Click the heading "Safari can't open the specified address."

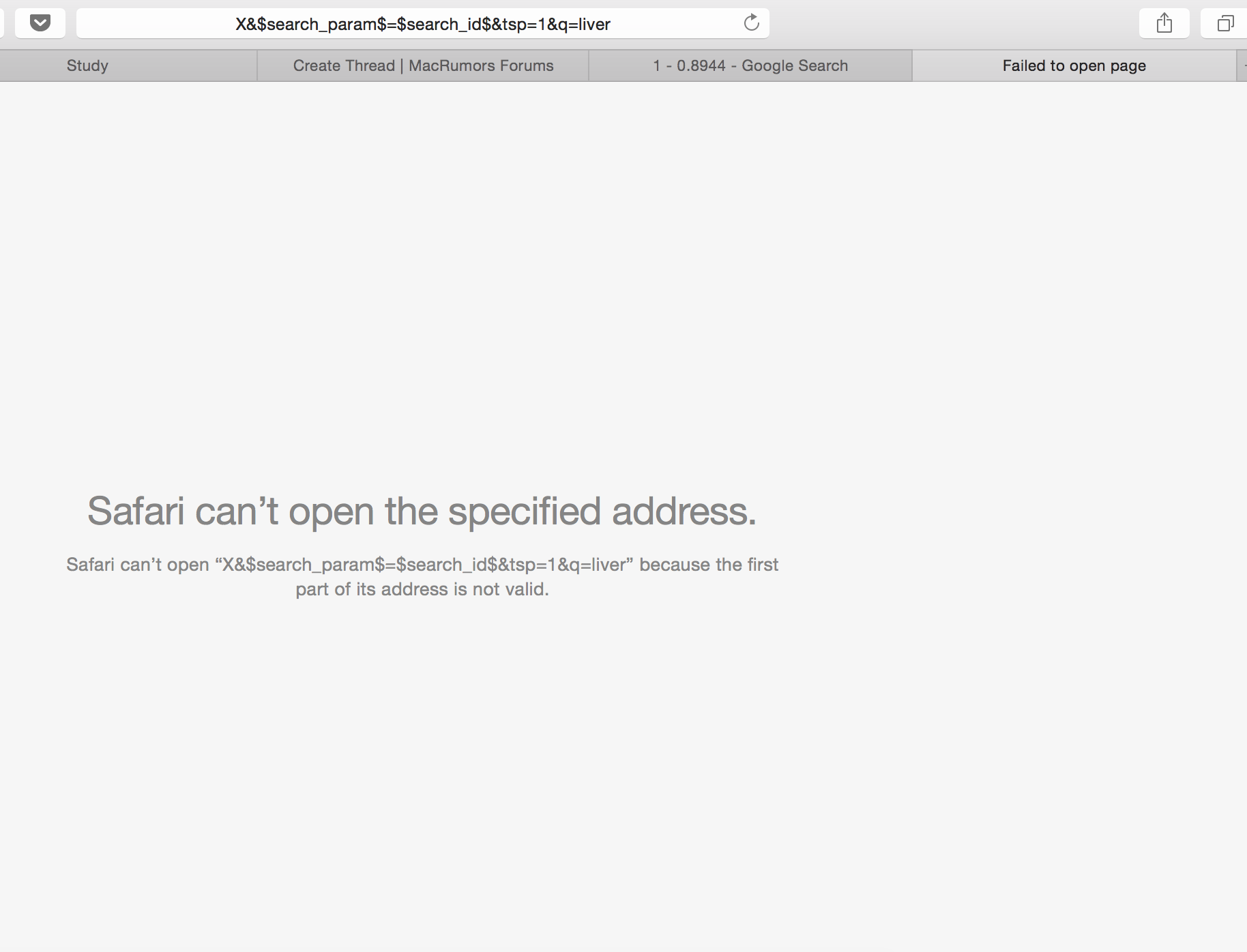click(422, 511)
